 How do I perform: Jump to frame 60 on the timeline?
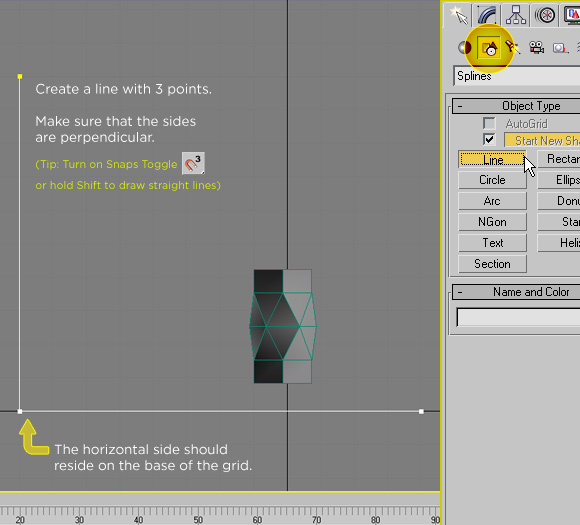(x=257, y=520)
